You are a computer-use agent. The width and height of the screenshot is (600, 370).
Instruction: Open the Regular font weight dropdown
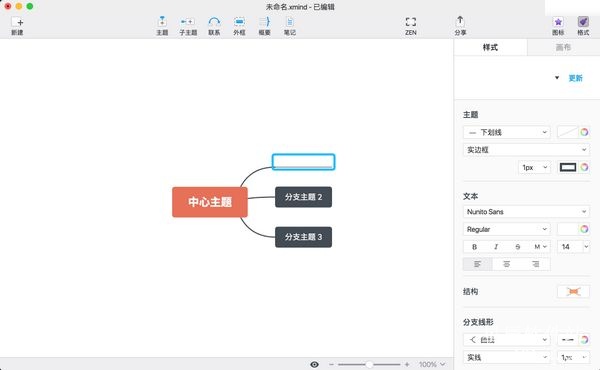tap(507, 229)
